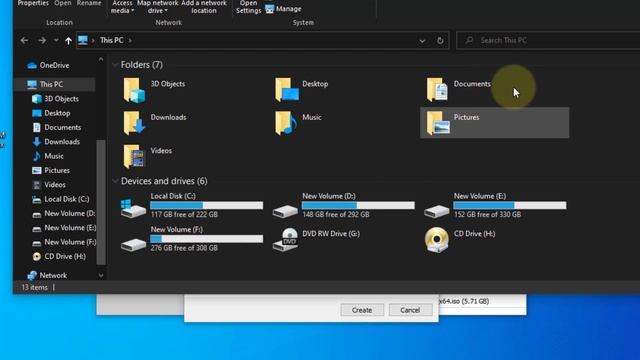Go forward using the forward arrow
This screenshot has height=360, width=640.
tap(42, 40)
